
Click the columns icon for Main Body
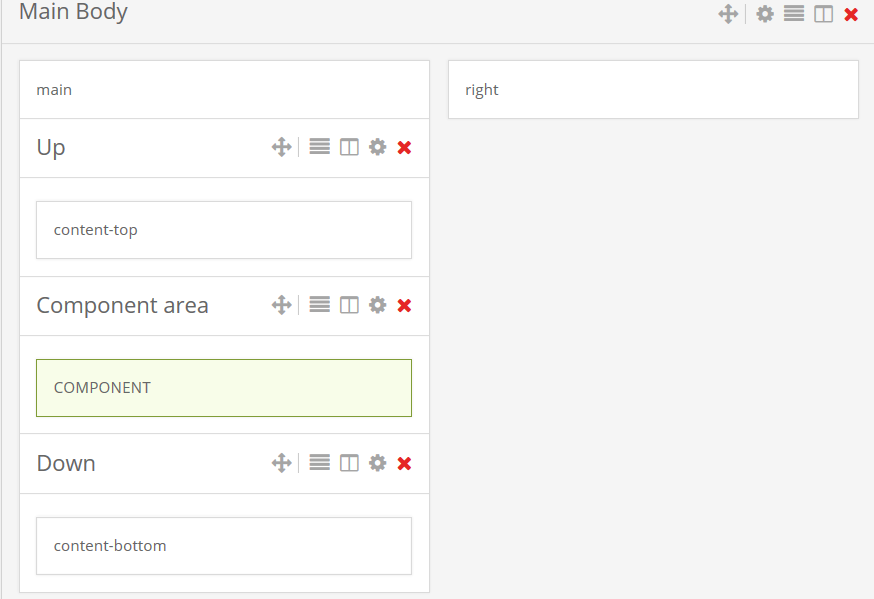coord(823,14)
